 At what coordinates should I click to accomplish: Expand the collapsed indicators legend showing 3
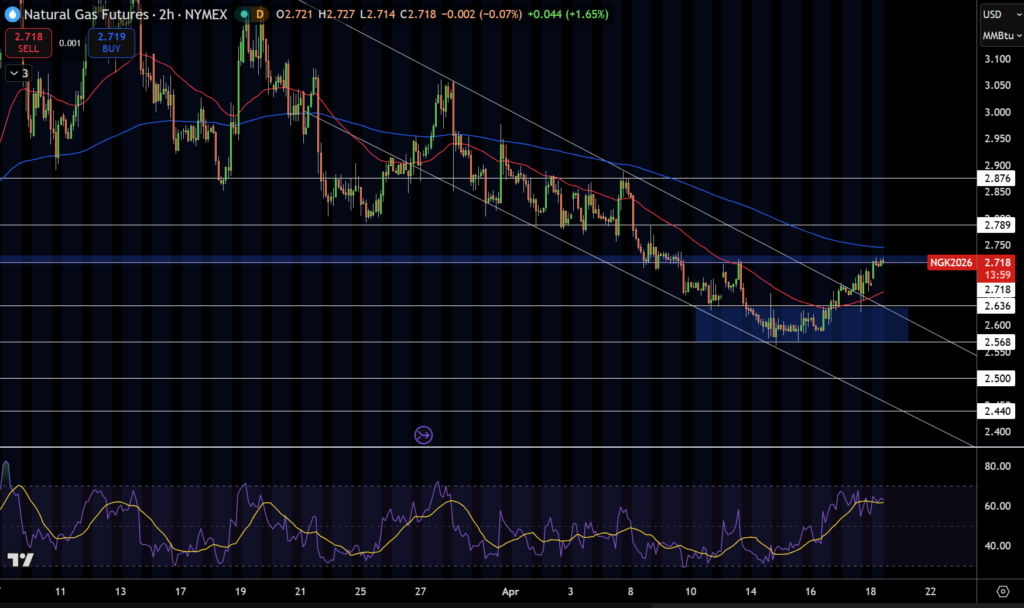18,73
